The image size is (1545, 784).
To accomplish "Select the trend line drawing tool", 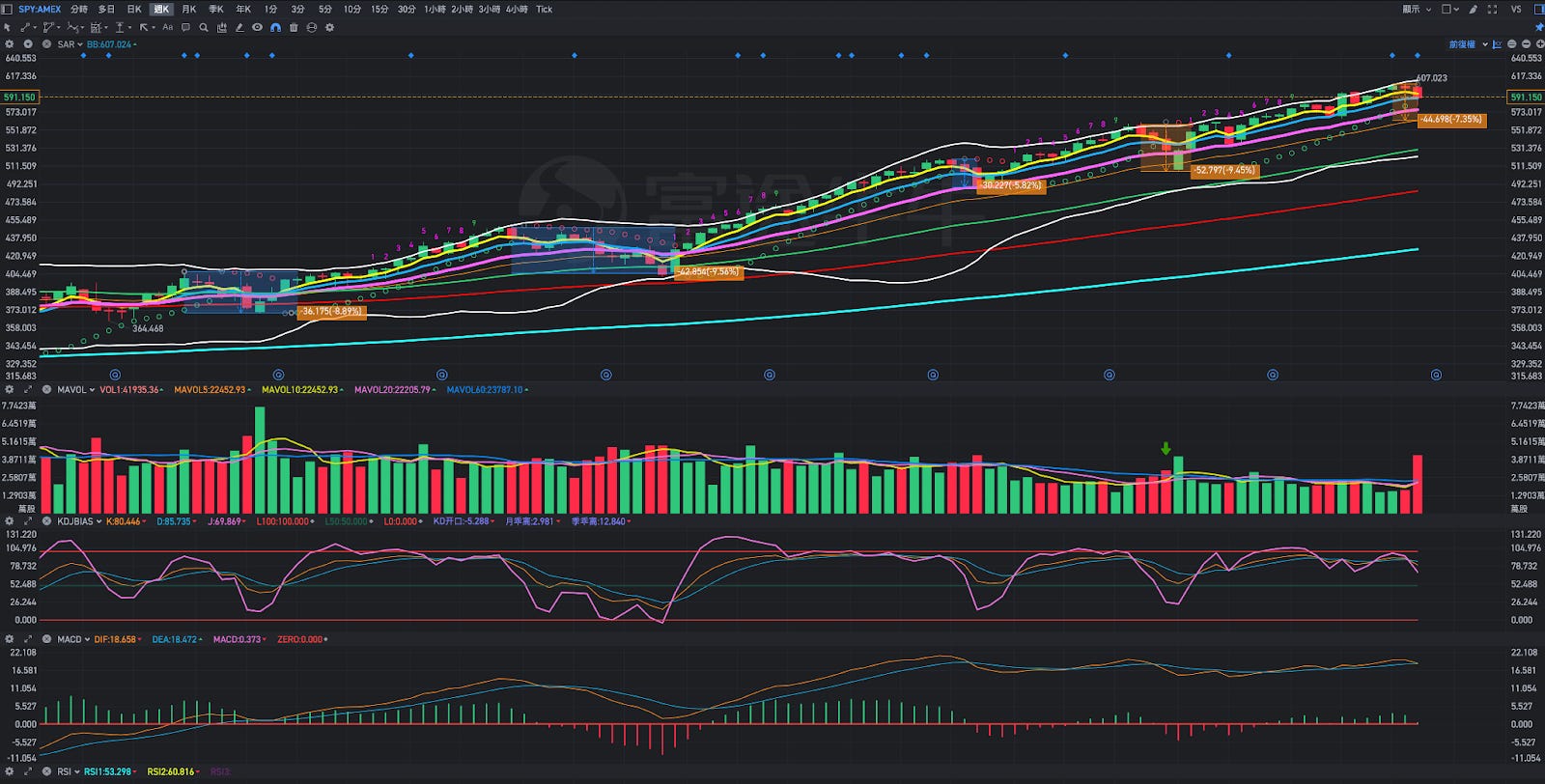I will tap(25, 27).
